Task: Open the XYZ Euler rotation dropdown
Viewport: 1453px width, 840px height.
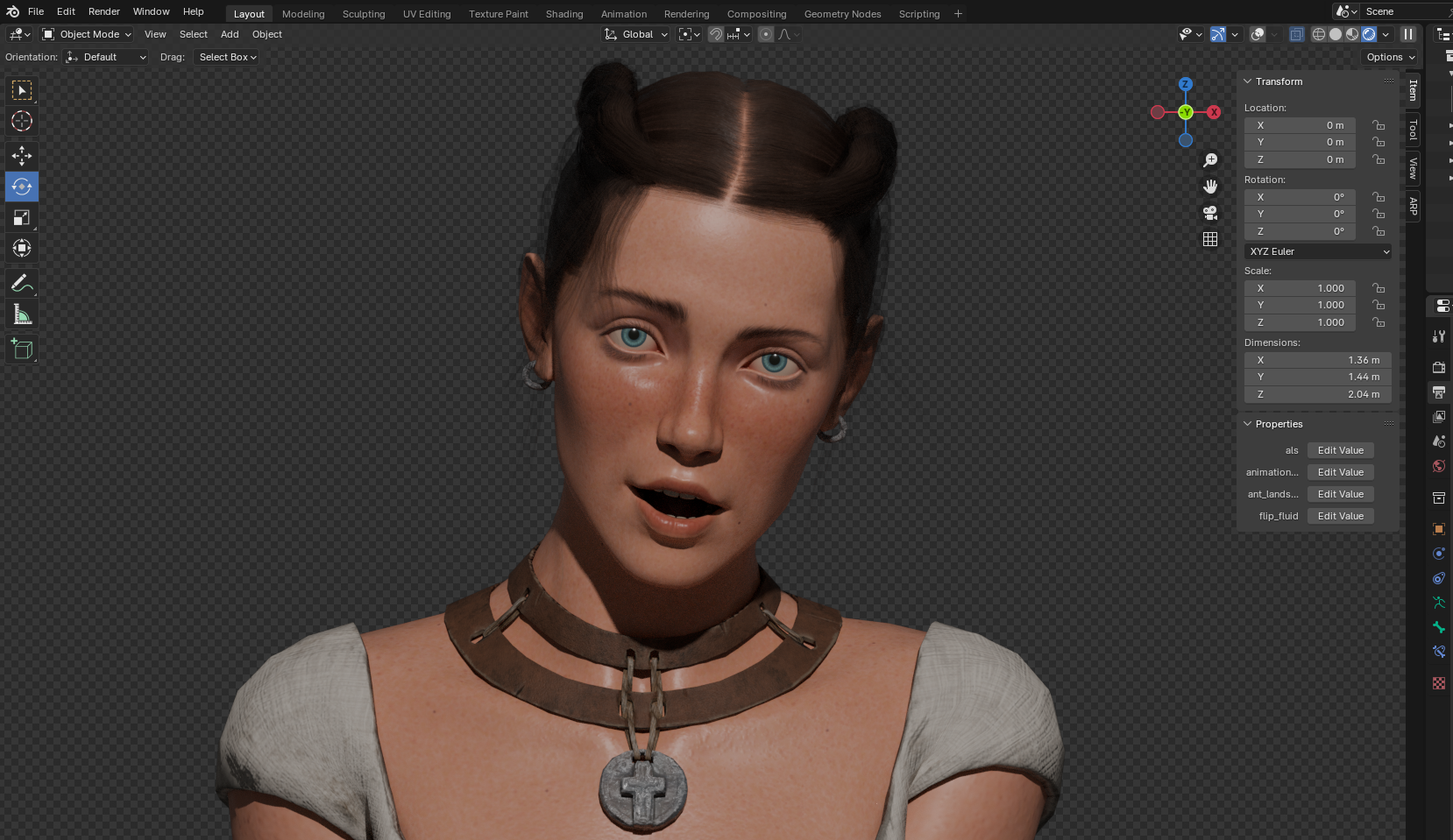Action: click(x=1318, y=251)
